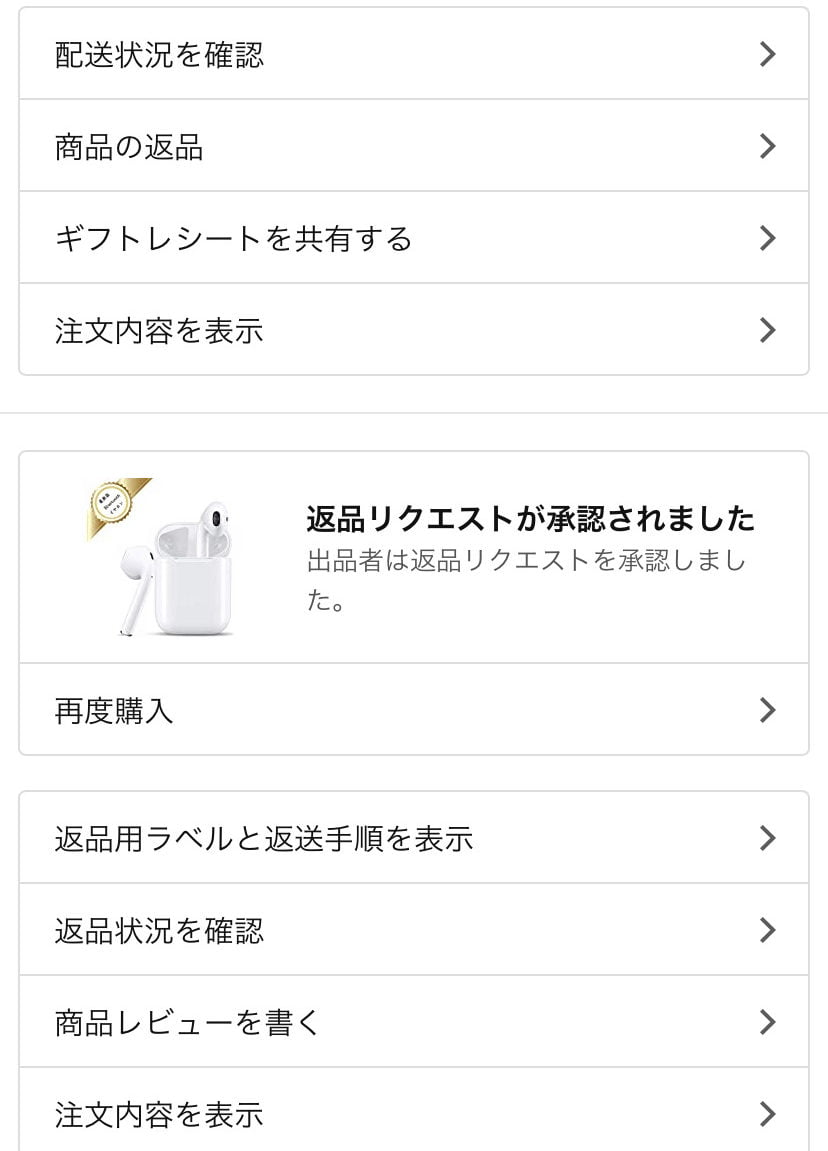Screen dimensions: 828x1151
Task: Open ギフトレシートを共有する link
Action: tap(233, 239)
